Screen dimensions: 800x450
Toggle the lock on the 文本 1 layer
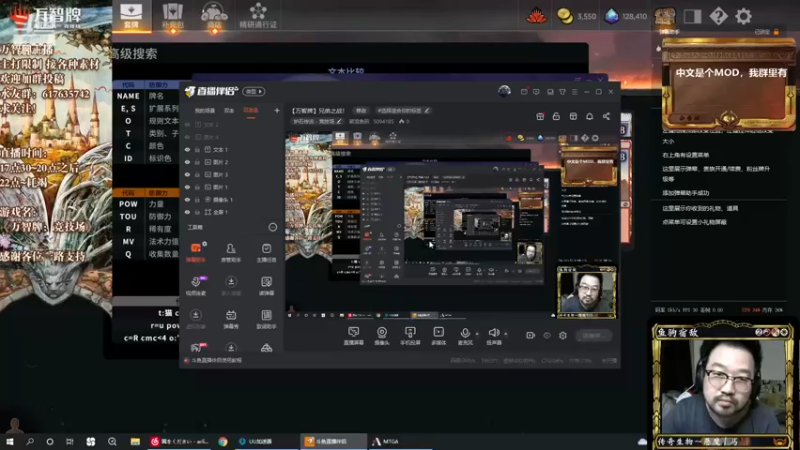197,149
